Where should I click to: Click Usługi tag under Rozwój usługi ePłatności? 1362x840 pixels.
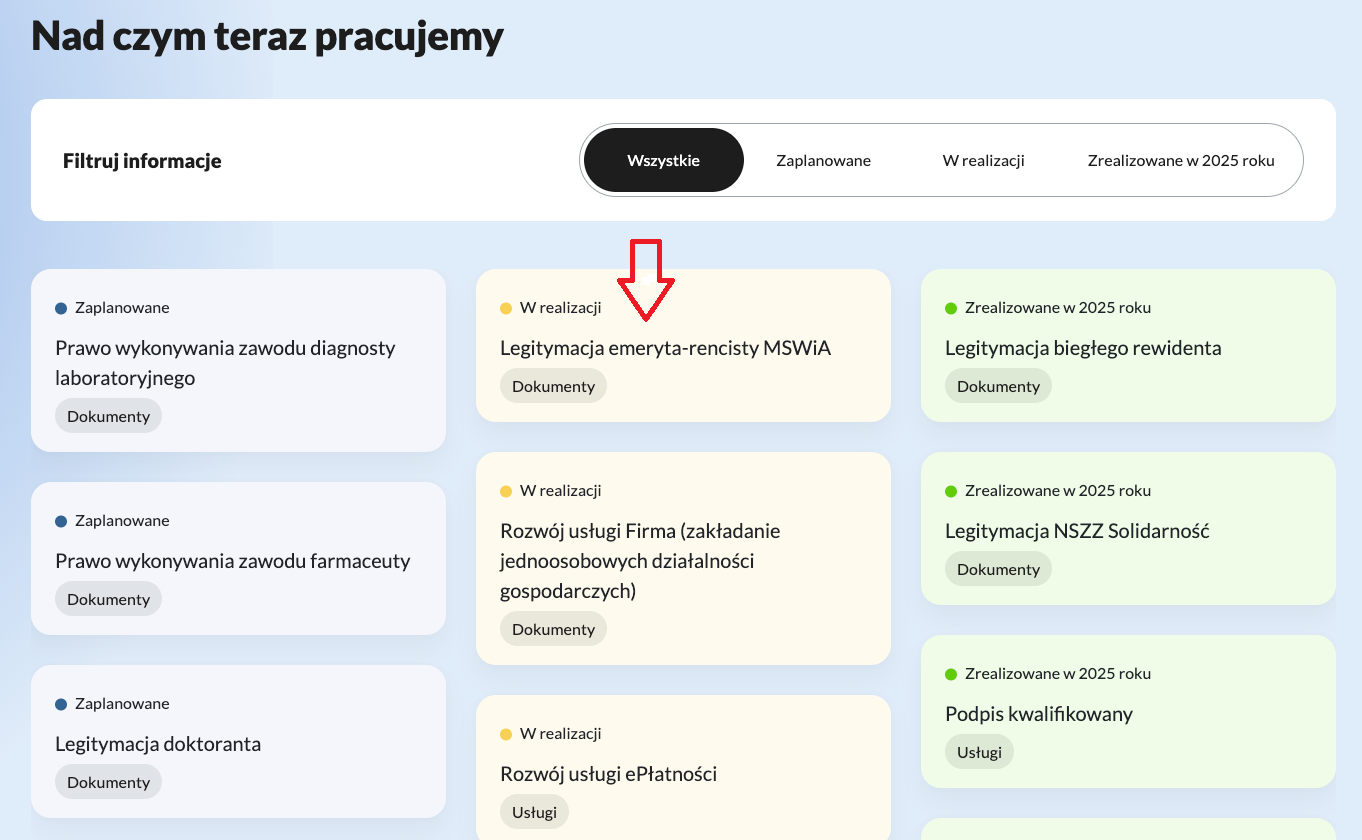[x=534, y=813]
